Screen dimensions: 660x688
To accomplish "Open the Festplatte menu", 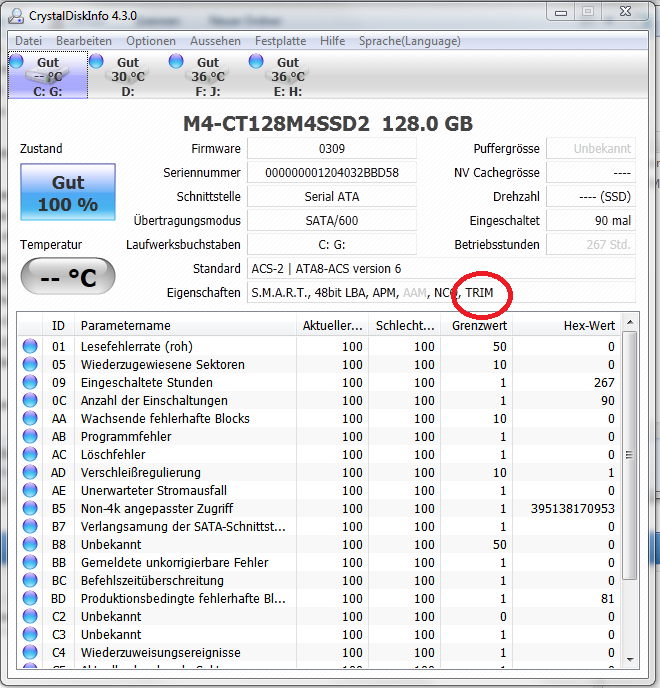I will [x=280, y=41].
